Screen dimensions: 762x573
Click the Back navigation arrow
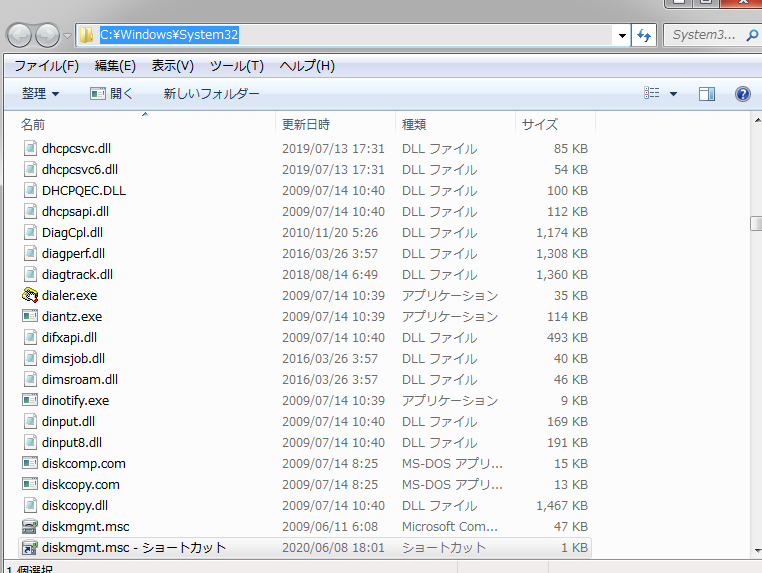[19, 35]
